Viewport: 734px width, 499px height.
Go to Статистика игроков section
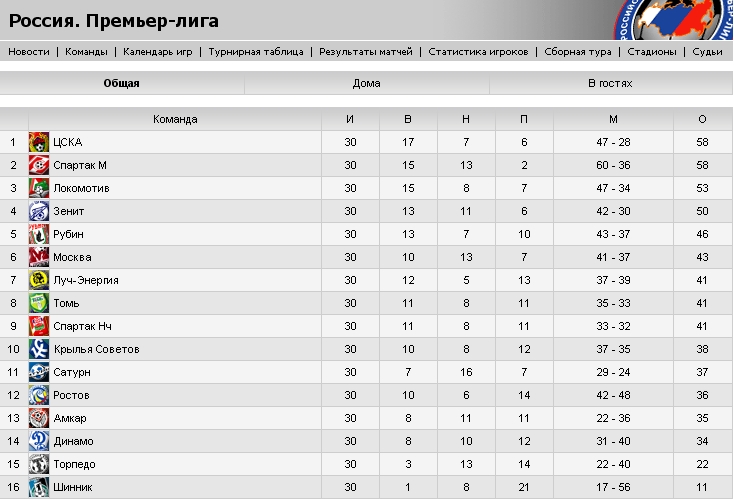[478, 51]
